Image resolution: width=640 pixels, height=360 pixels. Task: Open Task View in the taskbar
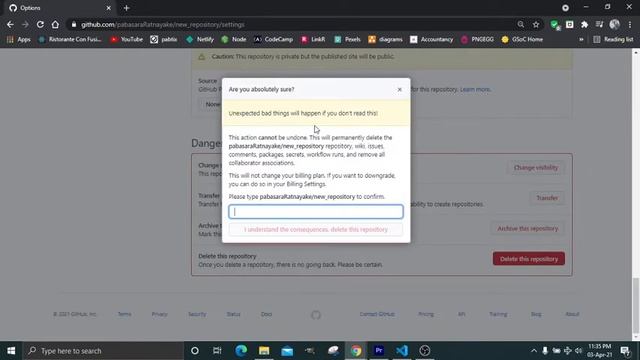pos(217,351)
